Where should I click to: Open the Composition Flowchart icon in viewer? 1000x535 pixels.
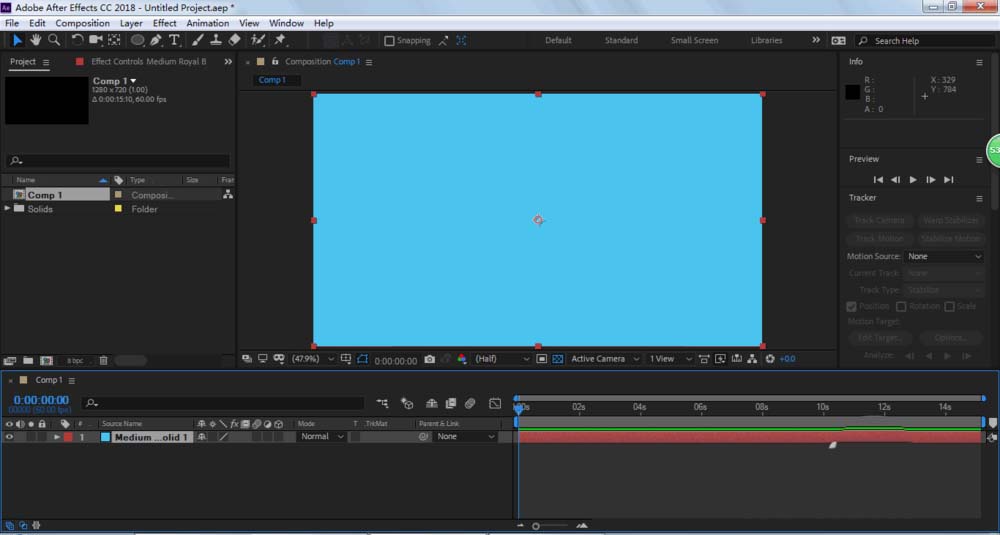pos(753,359)
